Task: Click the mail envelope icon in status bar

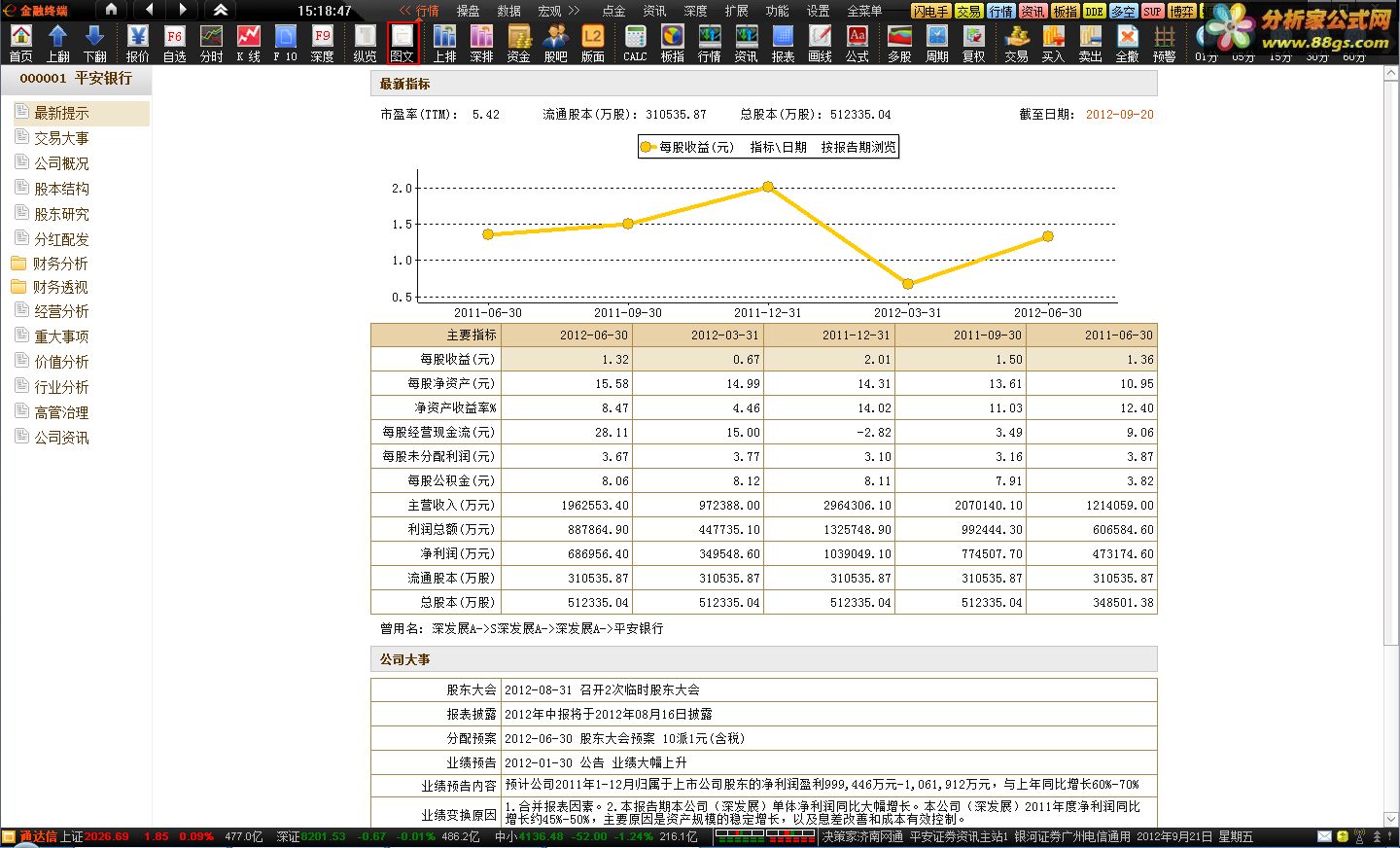Action: (x=1324, y=836)
